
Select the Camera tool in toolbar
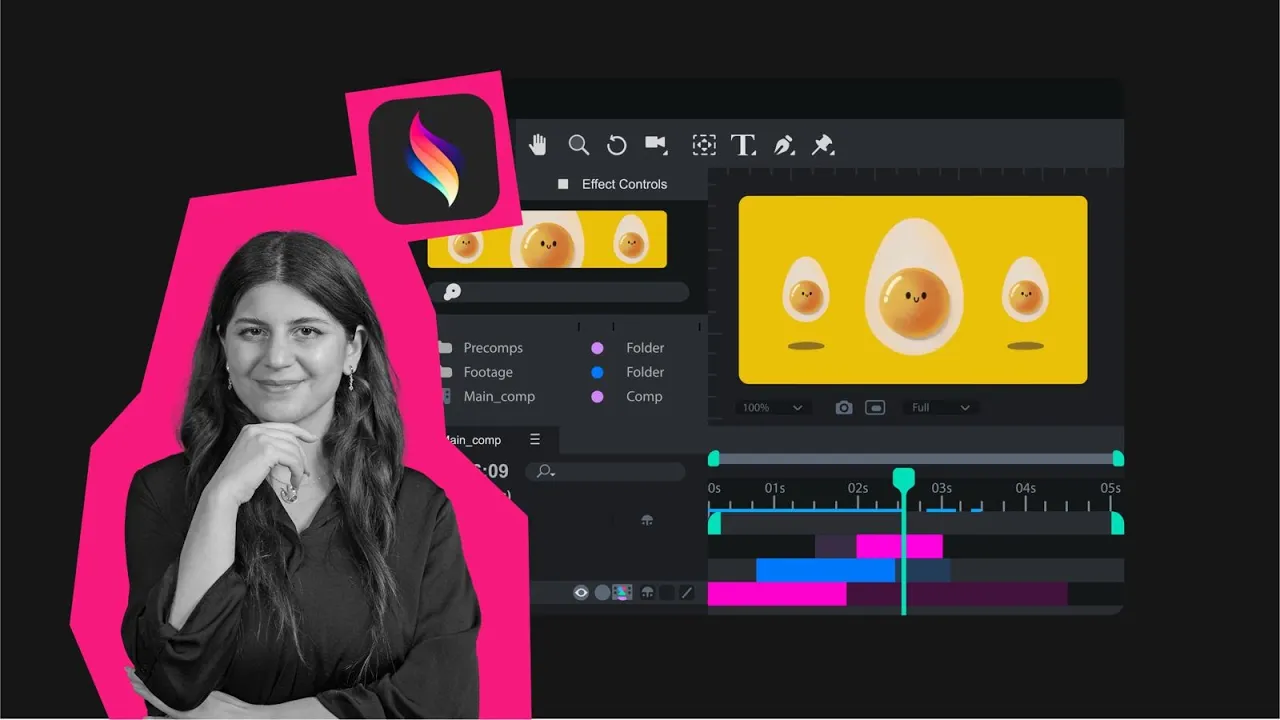pyautogui.click(x=656, y=144)
